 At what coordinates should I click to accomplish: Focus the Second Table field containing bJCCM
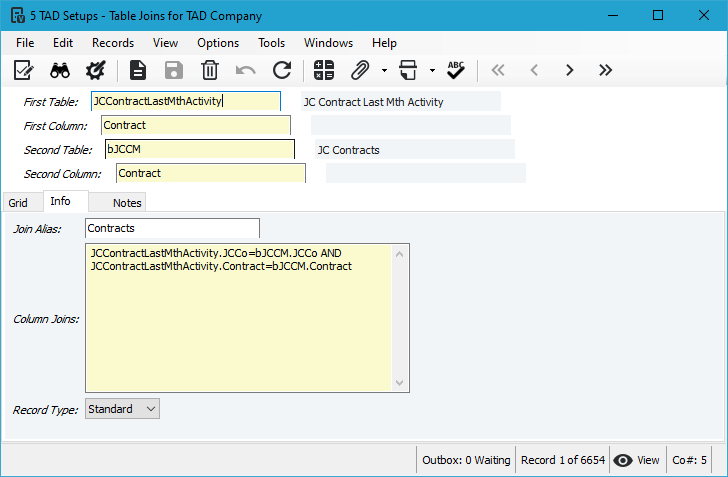pos(200,150)
